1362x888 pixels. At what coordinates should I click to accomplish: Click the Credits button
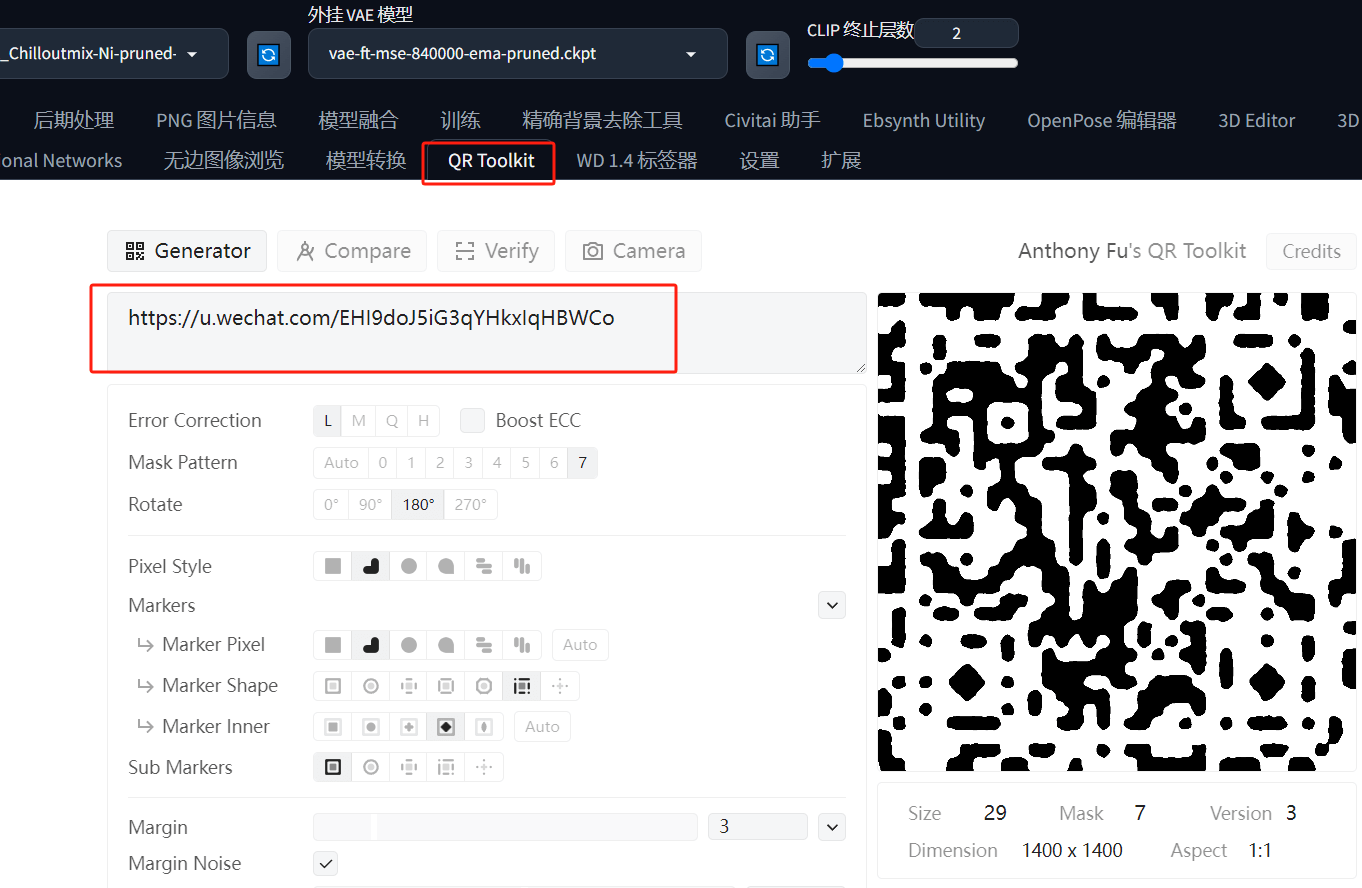[x=1311, y=251]
